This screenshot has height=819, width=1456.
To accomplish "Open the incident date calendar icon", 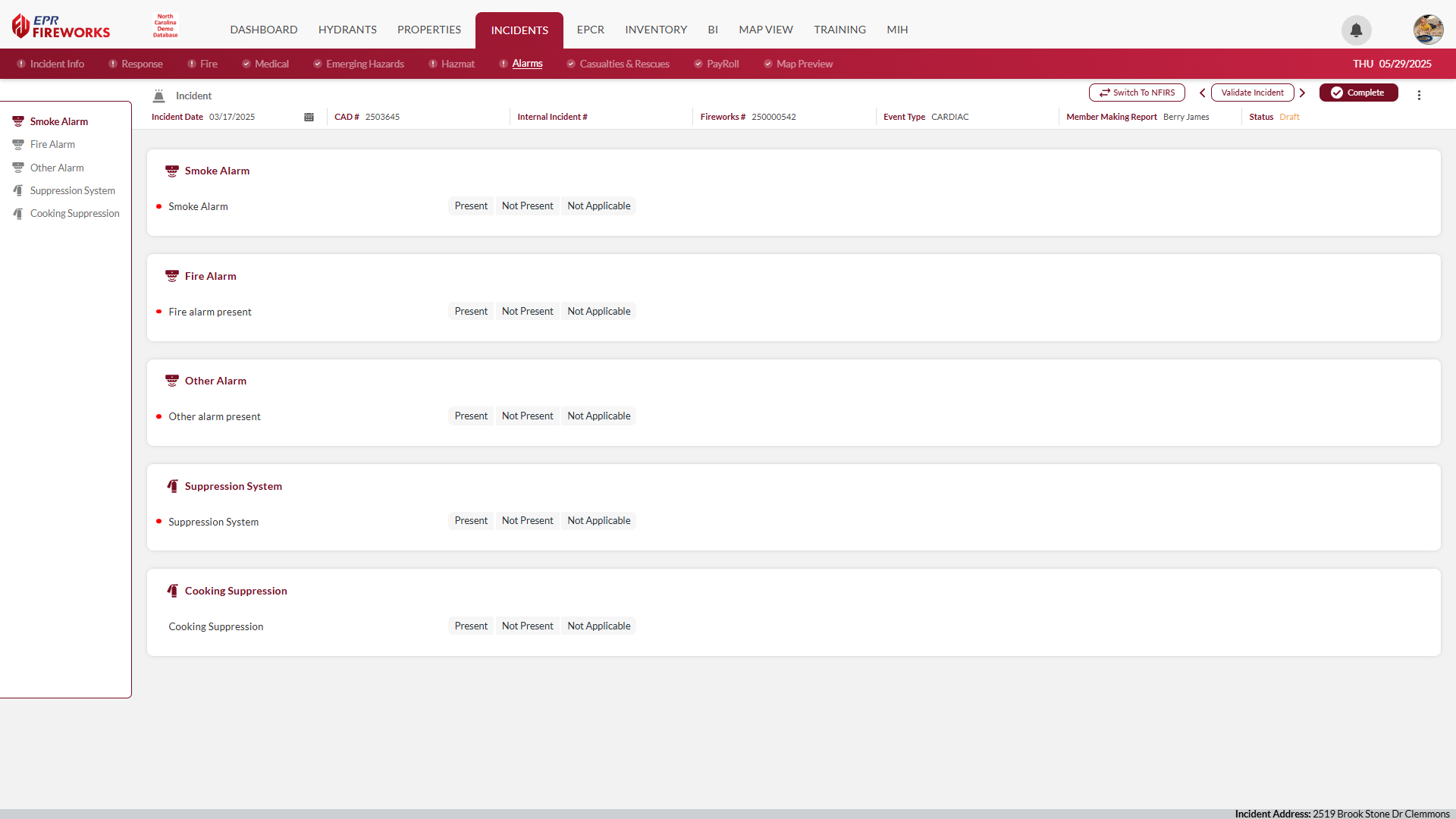I will (x=309, y=117).
